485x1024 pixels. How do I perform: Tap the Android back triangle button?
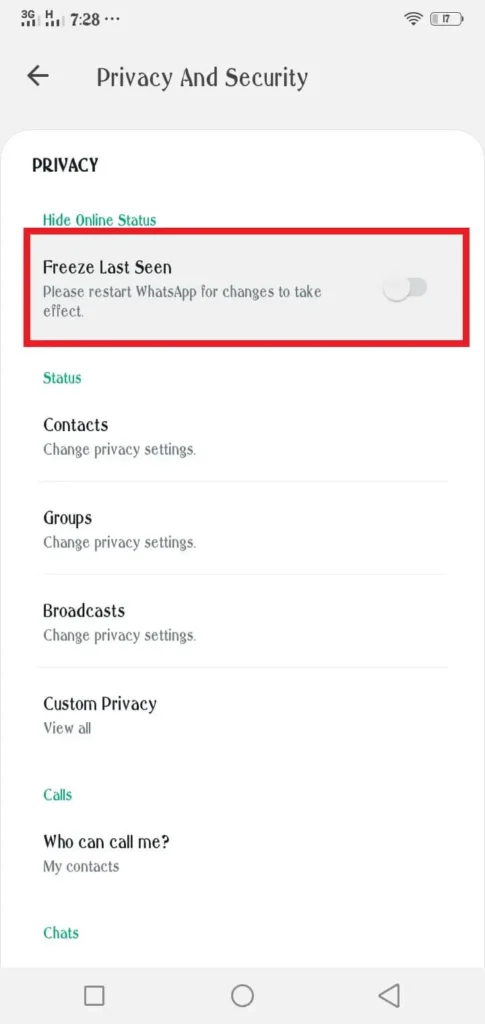point(390,995)
